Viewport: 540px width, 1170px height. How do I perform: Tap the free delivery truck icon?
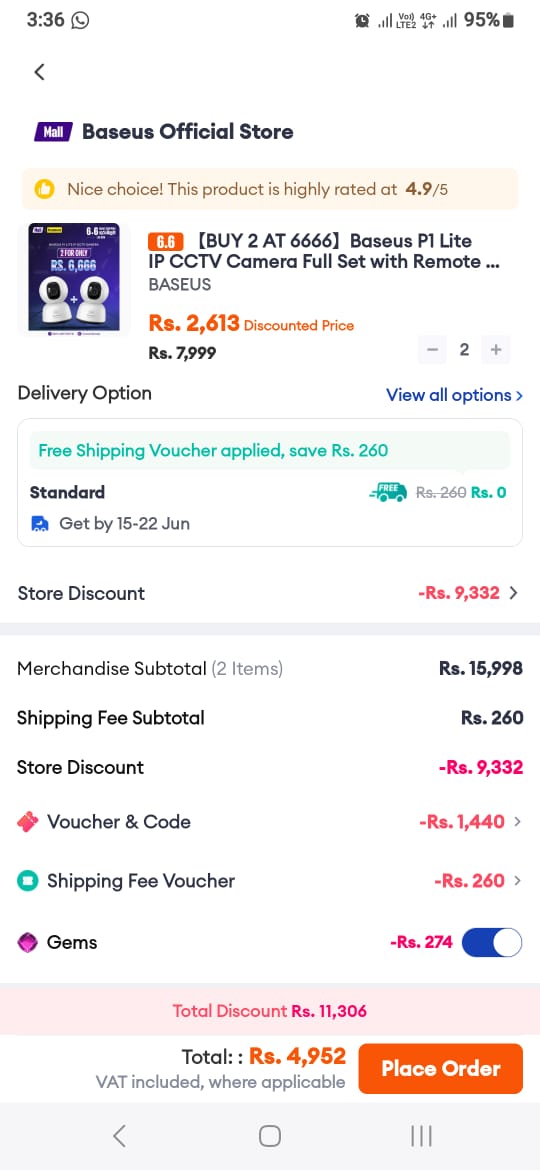click(x=388, y=492)
